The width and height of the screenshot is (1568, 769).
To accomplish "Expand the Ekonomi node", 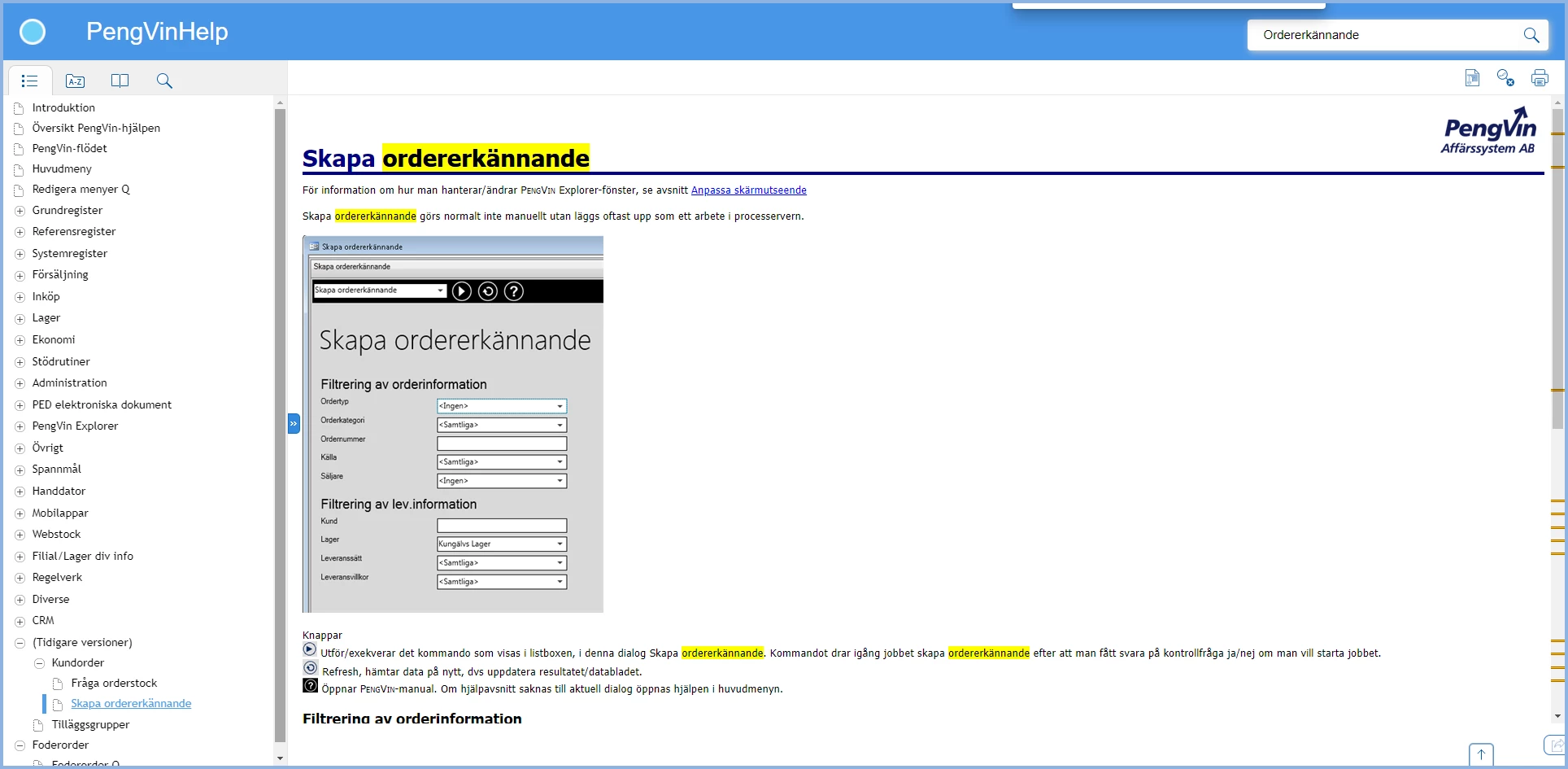I will click(20, 340).
